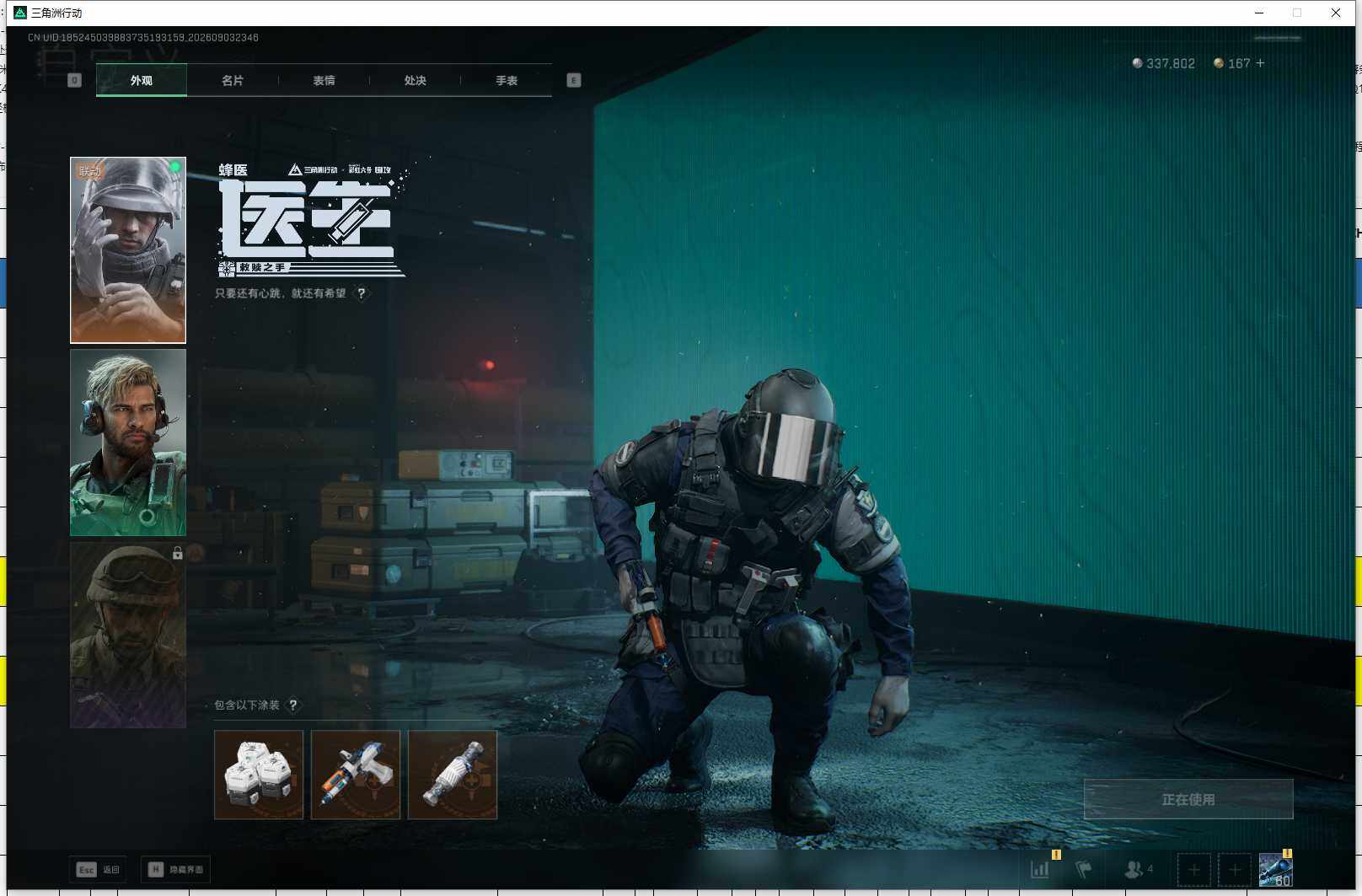Viewport: 1362px width, 896px height.
Task: Click the H 隐藏界面 button
Action: [175, 869]
